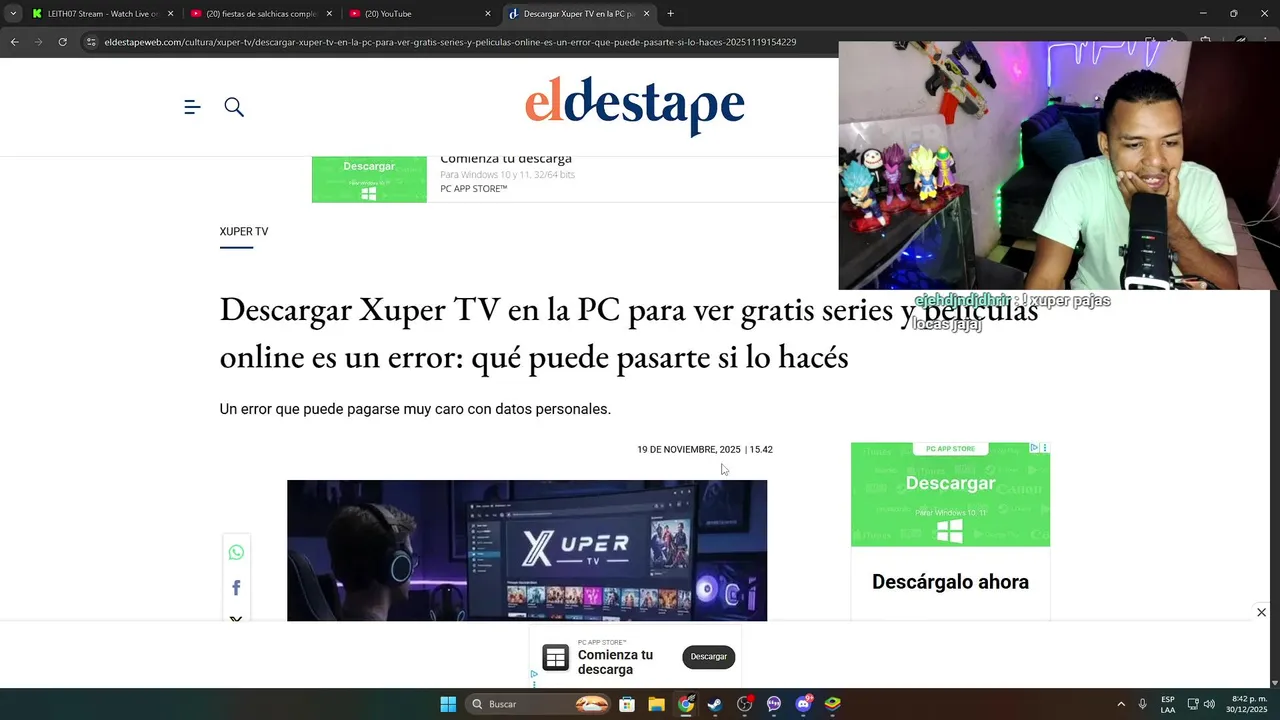The width and height of the screenshot is (1280, 720).
Task: Close the 'fiestas de salchicas' tab
Action: pyautogui.click(x=329, y=14)
